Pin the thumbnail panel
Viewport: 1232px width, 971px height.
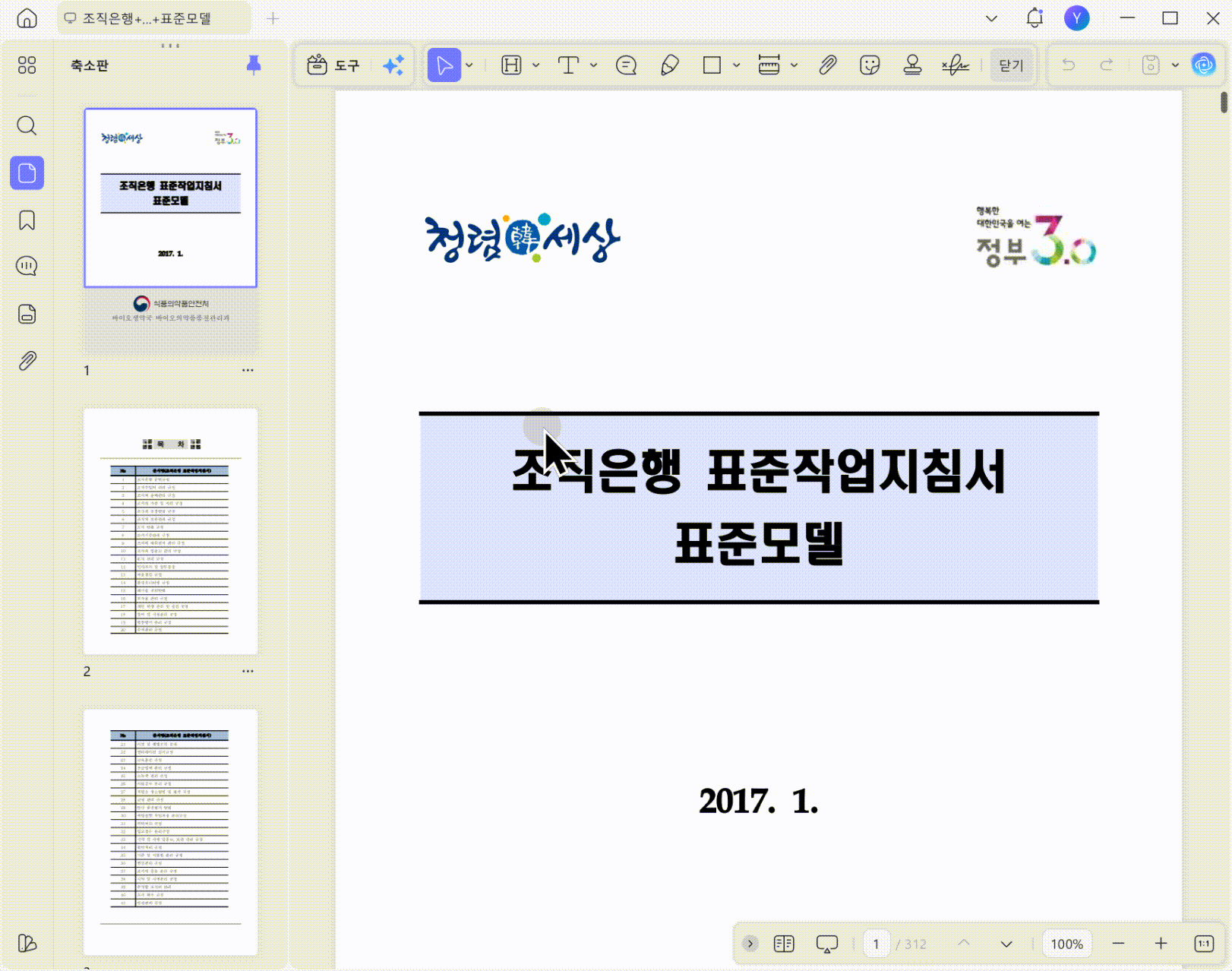point(254,65)
